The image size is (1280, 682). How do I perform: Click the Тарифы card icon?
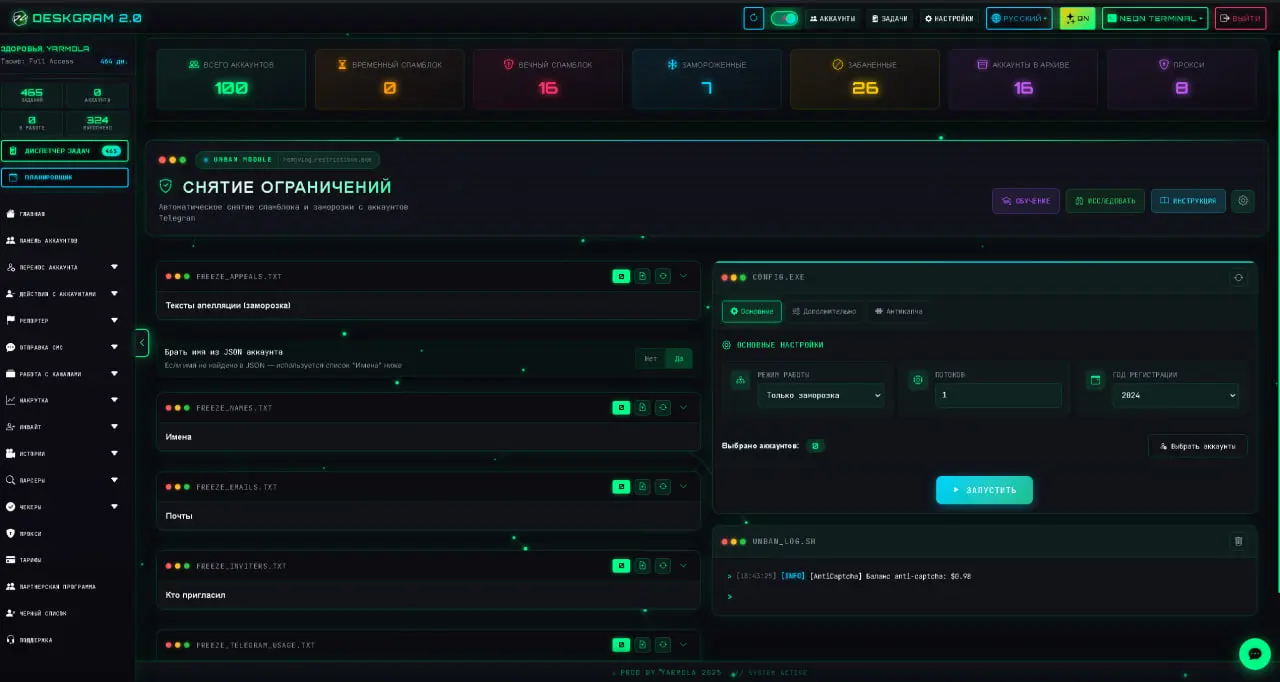click(x=10, y=560)
